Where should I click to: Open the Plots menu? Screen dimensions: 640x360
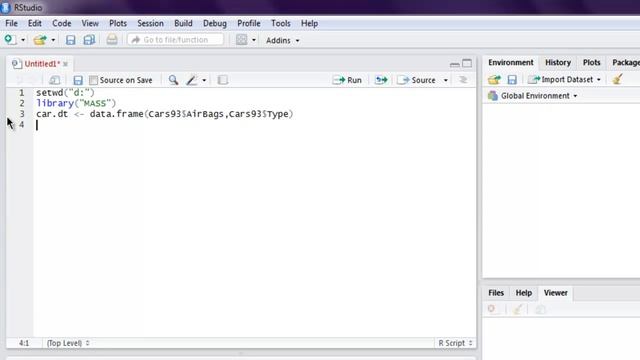click(x=118, y=23)
